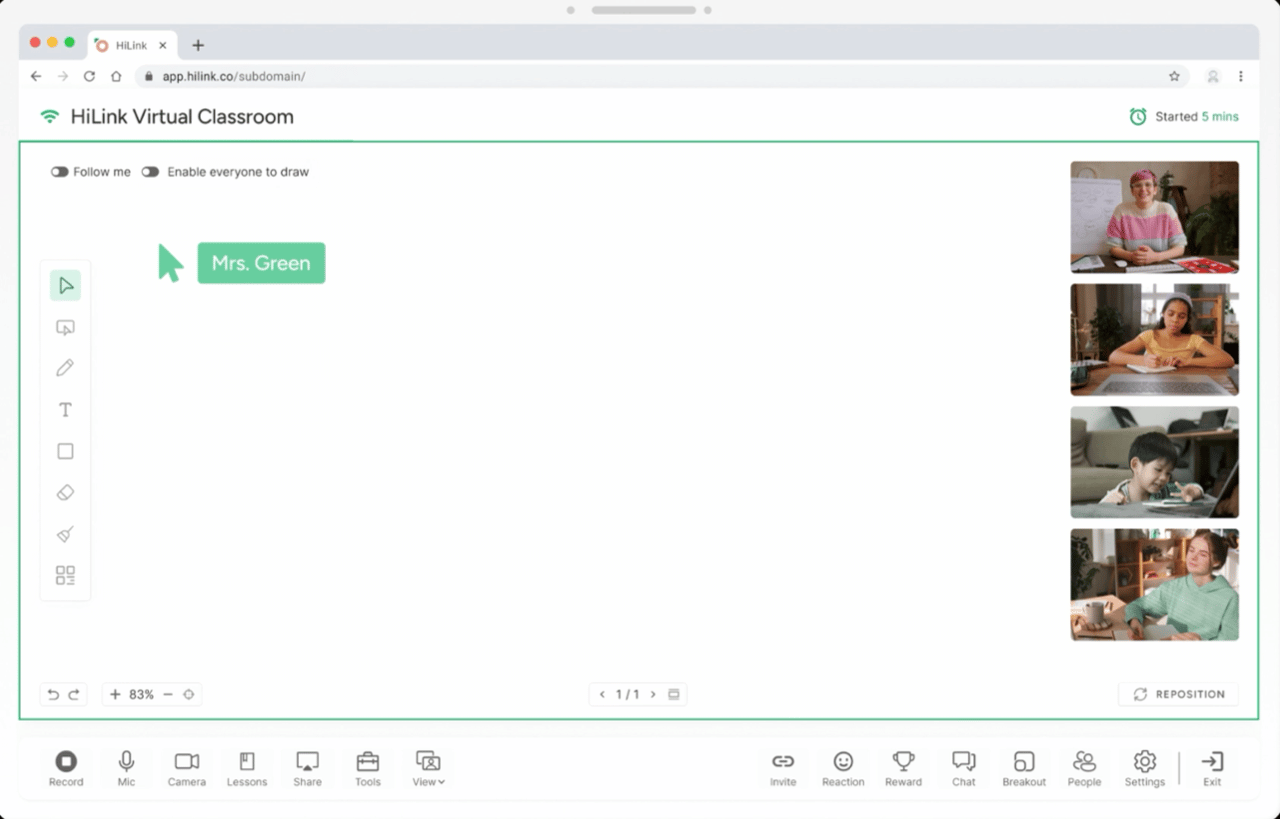Go to next whiteboard page

pyautogui.click(x=653, y=694)
